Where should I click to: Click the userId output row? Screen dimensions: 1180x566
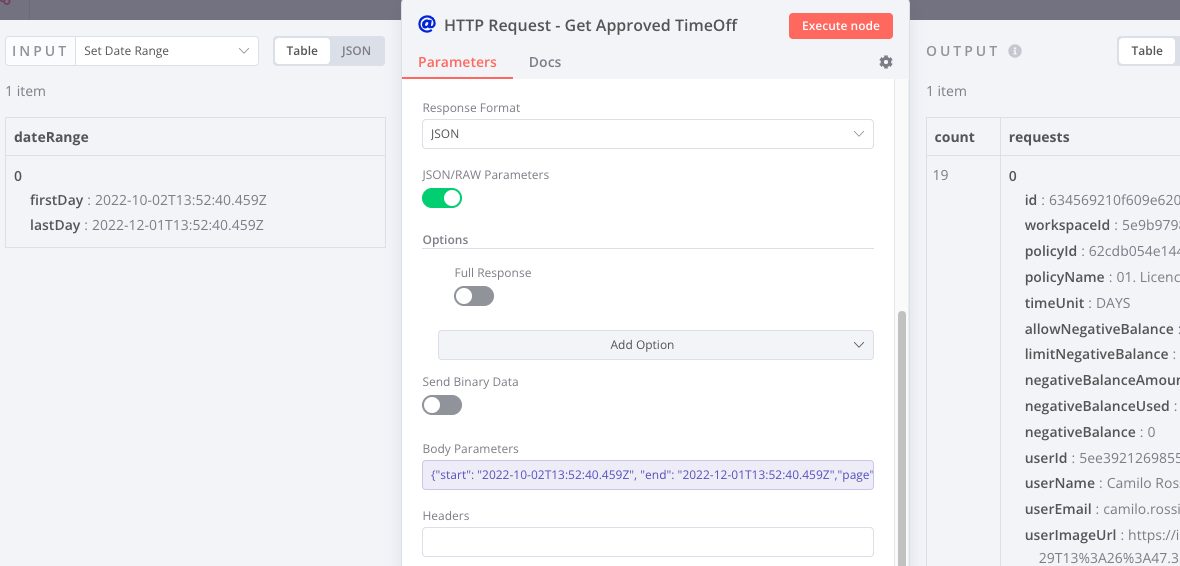point(1102,457)
